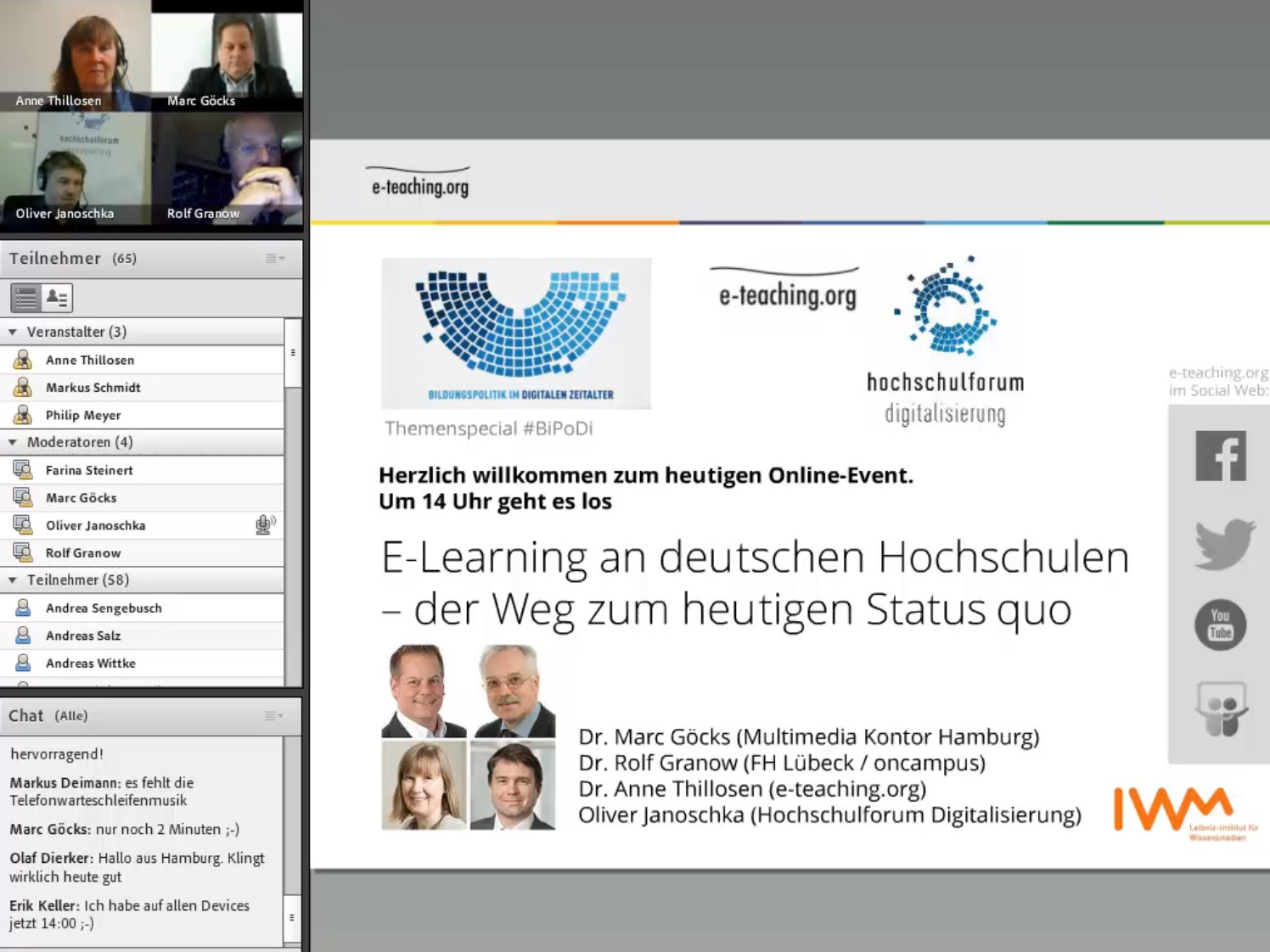Collapse the Teilnehmer (58) group

13,580
